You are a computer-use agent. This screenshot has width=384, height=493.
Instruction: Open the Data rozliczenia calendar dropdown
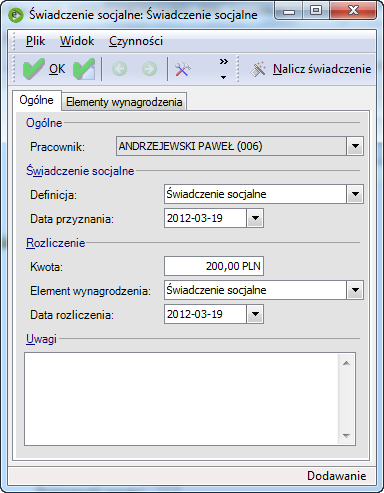(255, 314)
